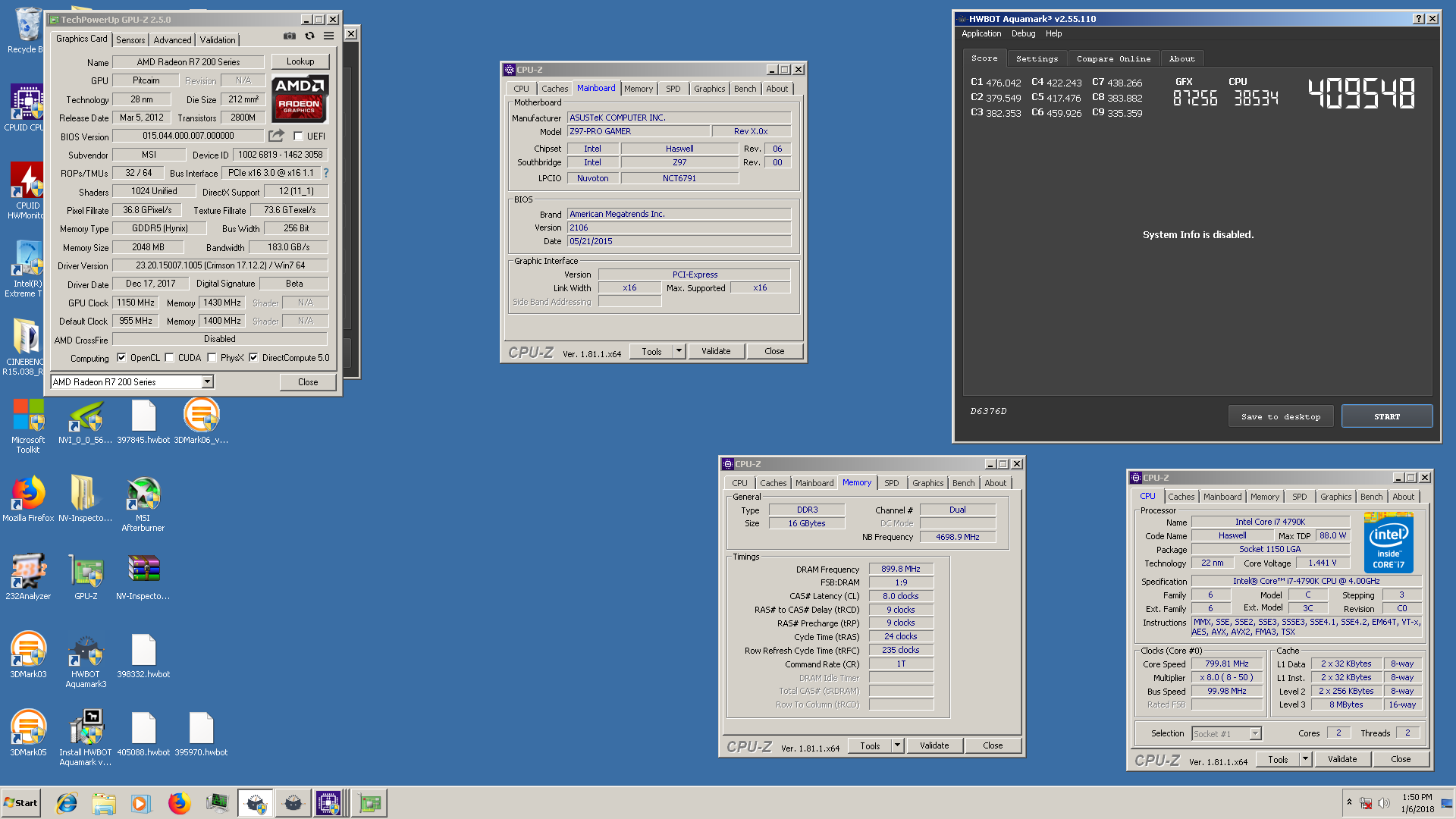Open the Tools dropdown arrow in the CPU-Z Memory window
Image resolution: width=1456 pixels, height=819 pixels.
[898, 745]
